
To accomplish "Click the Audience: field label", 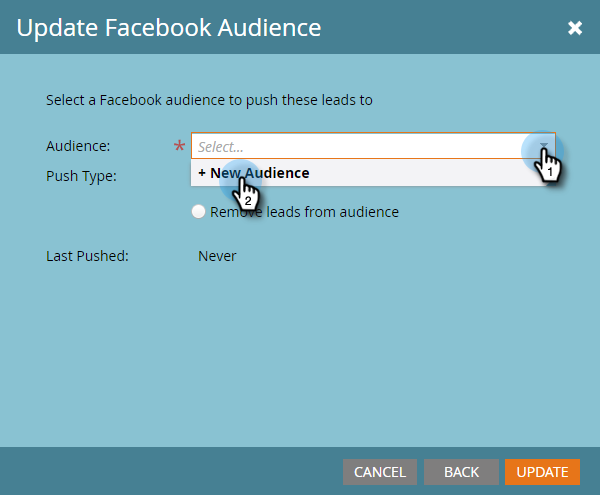I will [78, 146].
